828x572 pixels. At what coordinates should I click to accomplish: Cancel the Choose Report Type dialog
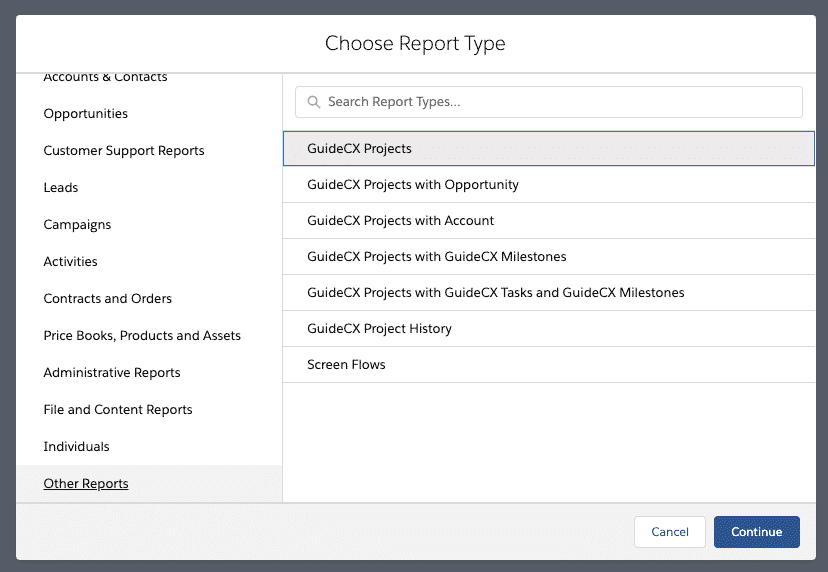[670, 532]
